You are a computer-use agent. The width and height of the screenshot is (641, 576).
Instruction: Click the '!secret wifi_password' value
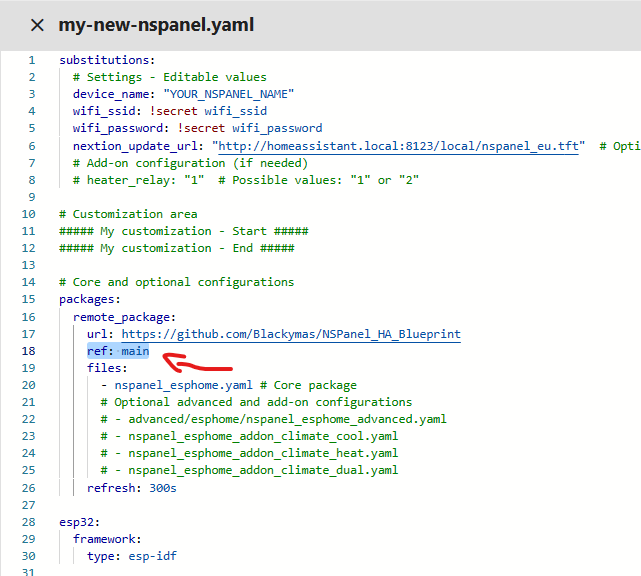pyautogui.click(x=250, y=128)
